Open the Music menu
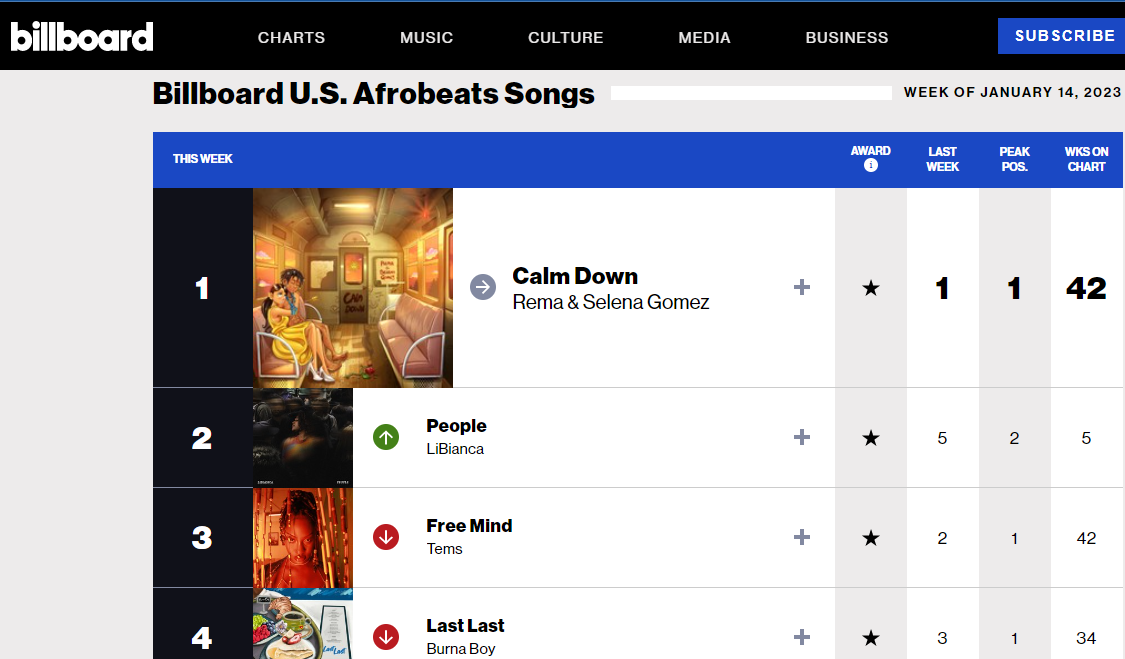1125x659 pixels. [x=426, y=37]
